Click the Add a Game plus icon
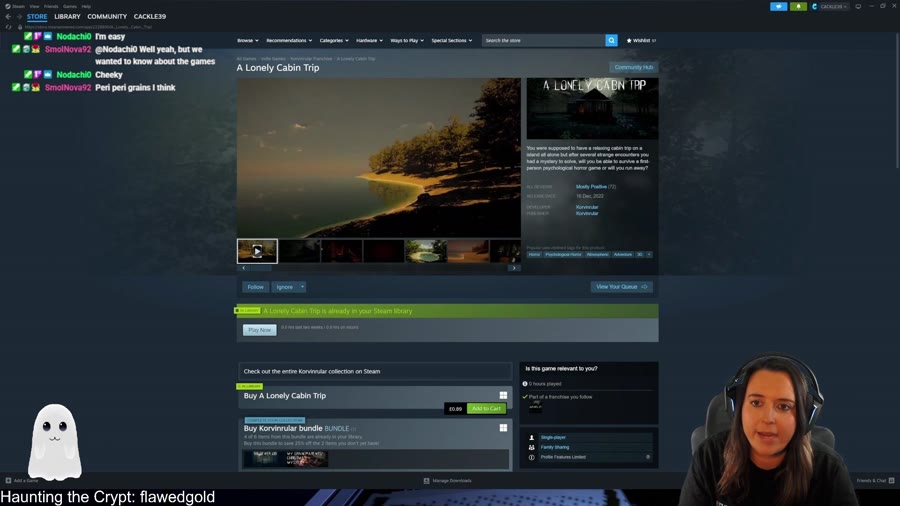The width and height of the screenshot is (900, 506). (8, 481)
